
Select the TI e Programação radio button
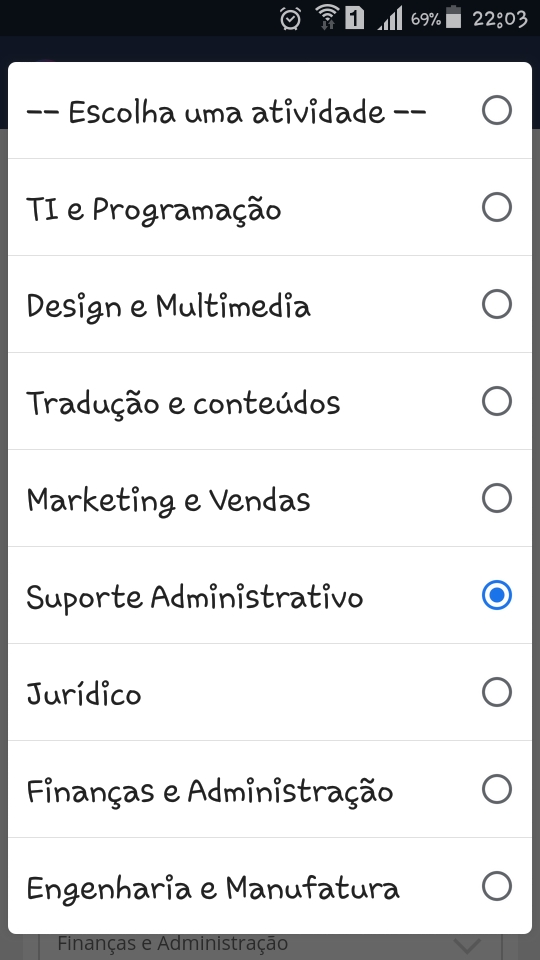pos(497,207)
